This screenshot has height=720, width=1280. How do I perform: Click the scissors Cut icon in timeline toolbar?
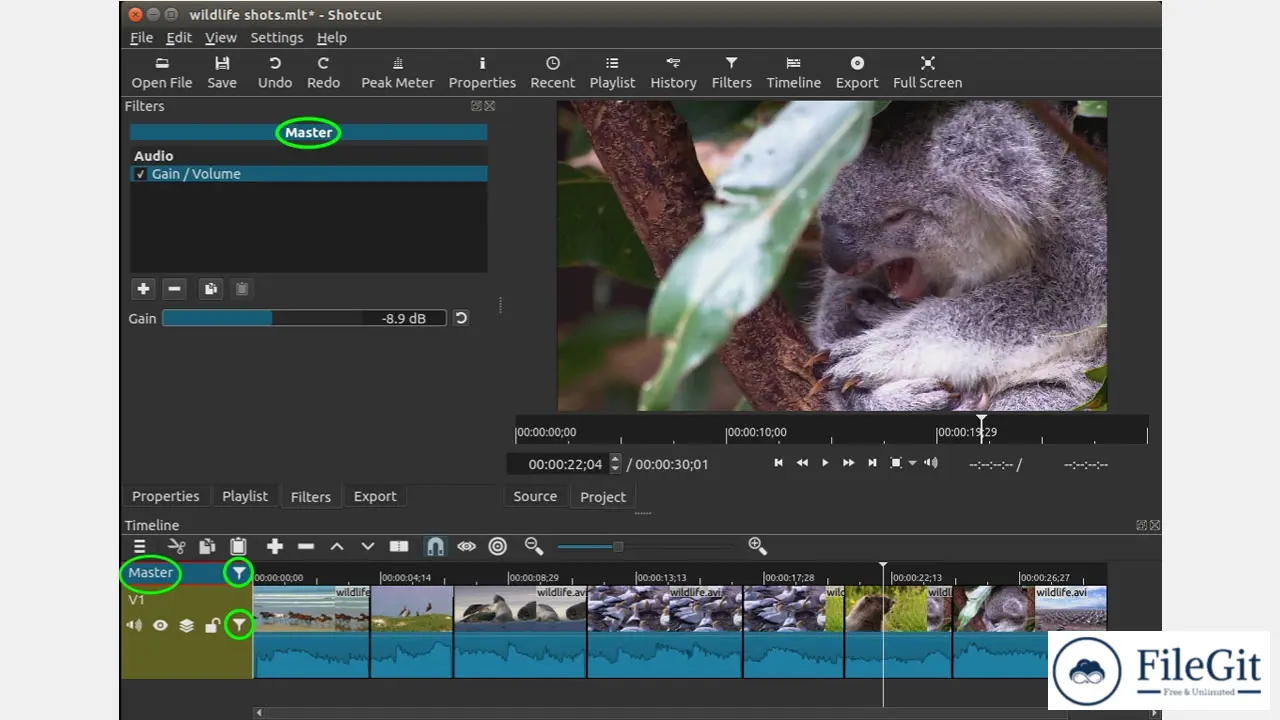(177, 546)
